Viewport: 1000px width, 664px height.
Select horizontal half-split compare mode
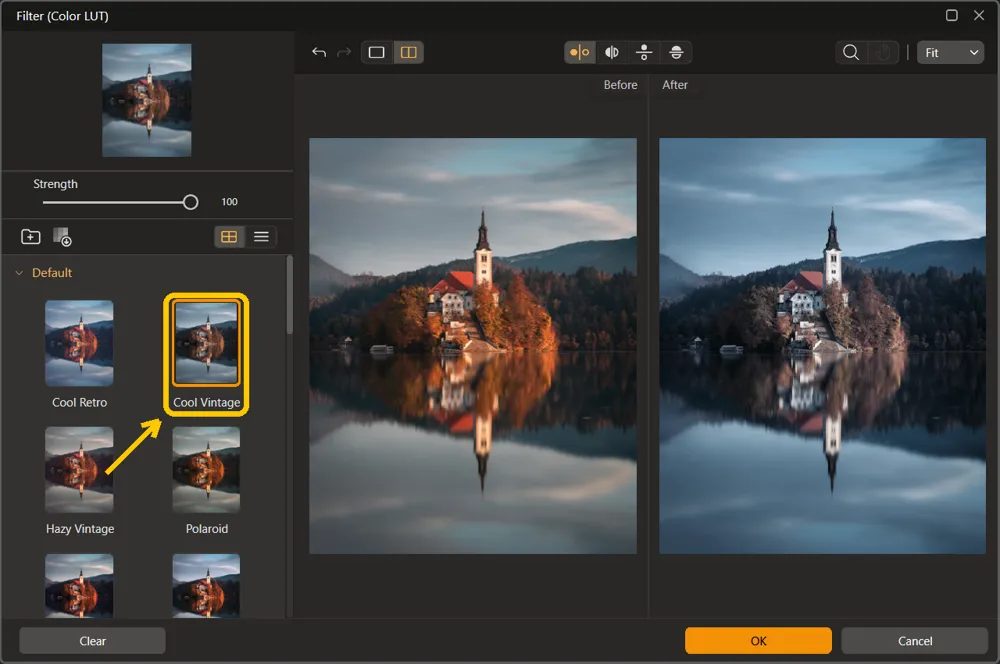point(676,52)
